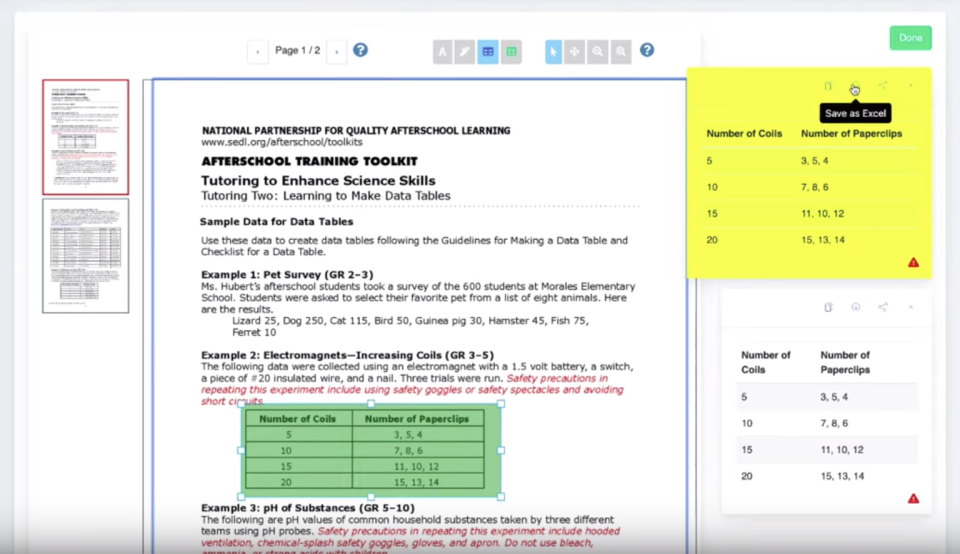Click the 'Page 1 / 2' indicator
960x554 pixels.
tap(298, 50)
